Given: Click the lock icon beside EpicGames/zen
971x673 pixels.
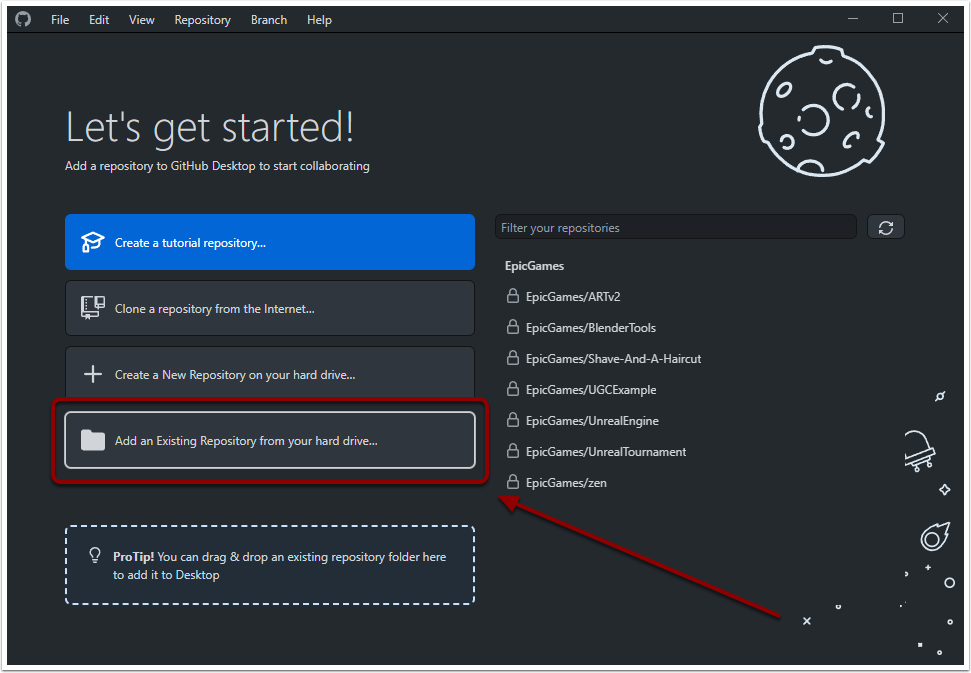Looking at the screenshot, I should click(513, 482).
